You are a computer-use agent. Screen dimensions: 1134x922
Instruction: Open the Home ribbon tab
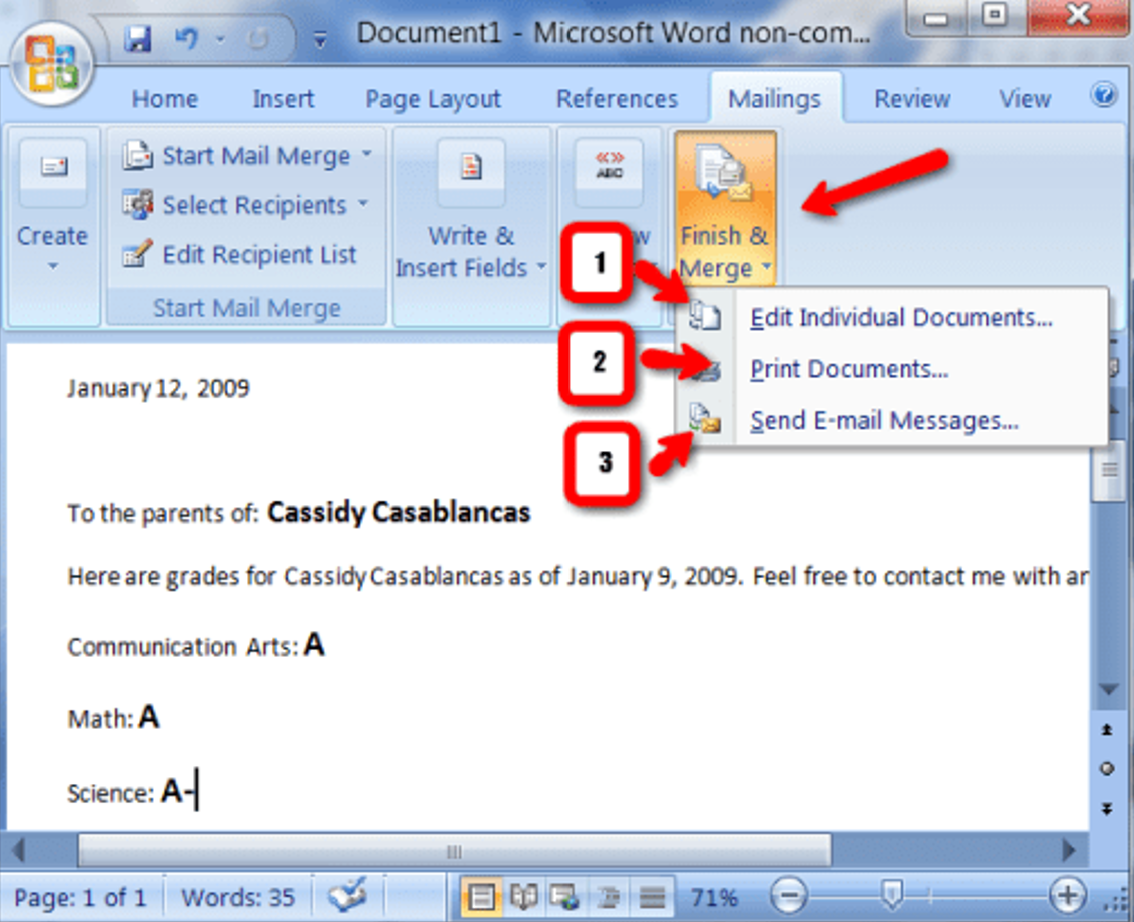164,99
